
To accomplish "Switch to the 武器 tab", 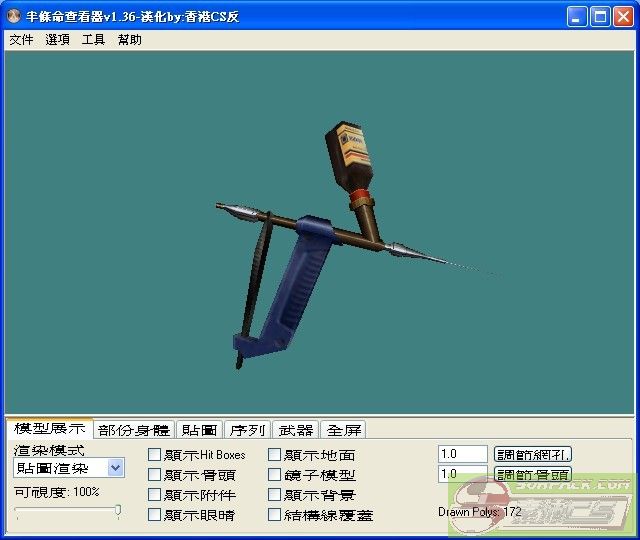I will [296, 430].
